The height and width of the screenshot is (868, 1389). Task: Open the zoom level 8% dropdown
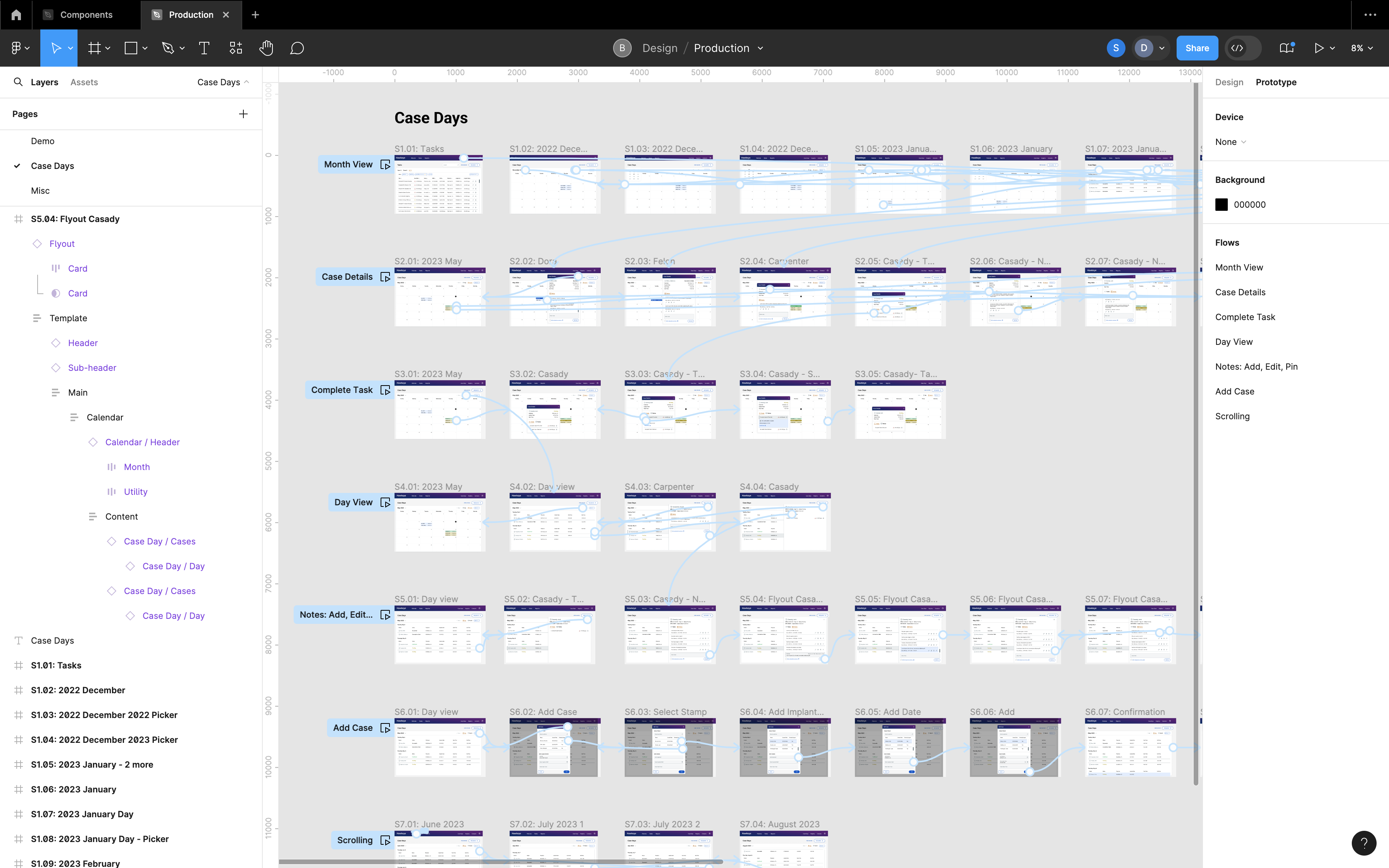pyautogui.click(x=1361, y=48)
